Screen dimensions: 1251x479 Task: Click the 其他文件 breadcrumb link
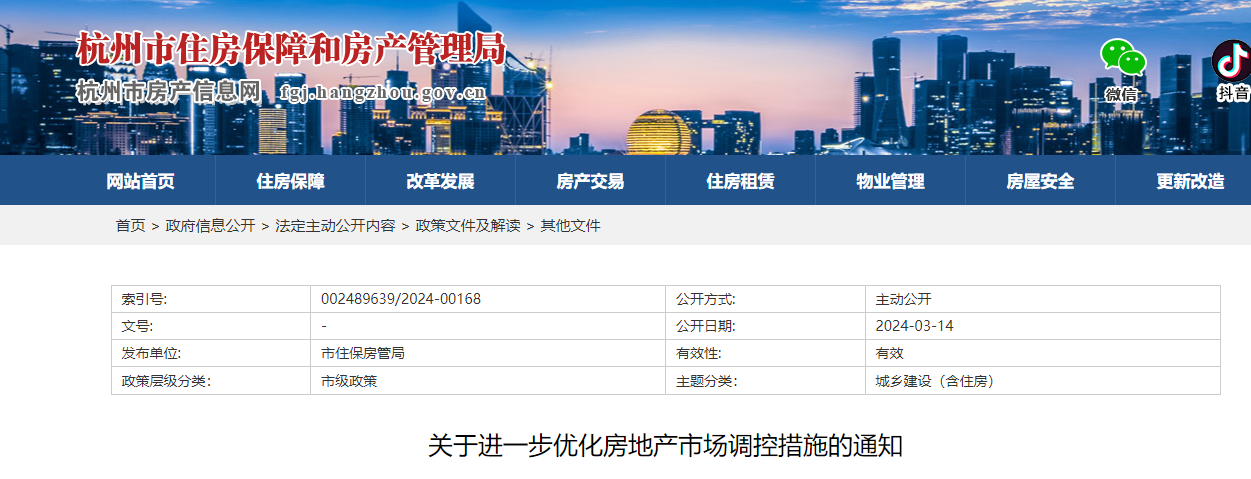tap(570, 226)
